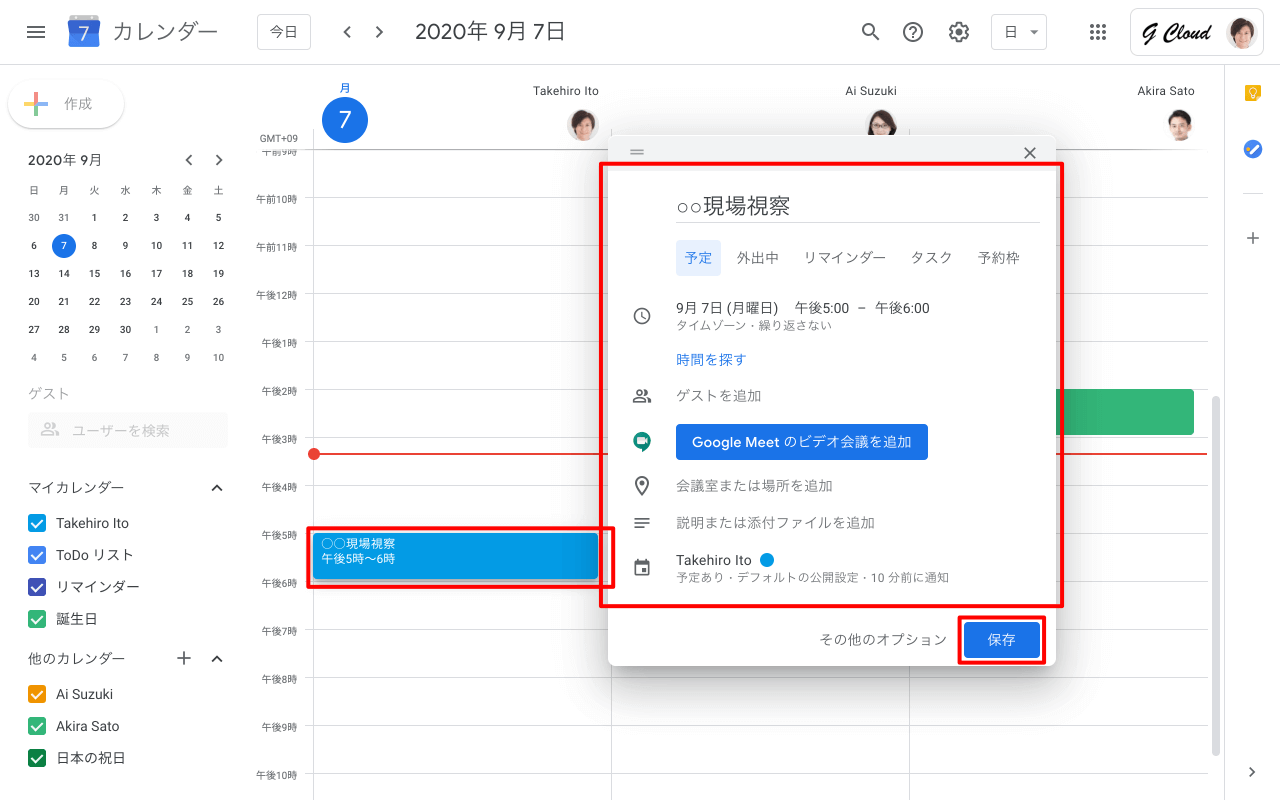The image size is (1280, 800).
Task: Open Google Tasks from side panel
Action: pos(1252,149)
